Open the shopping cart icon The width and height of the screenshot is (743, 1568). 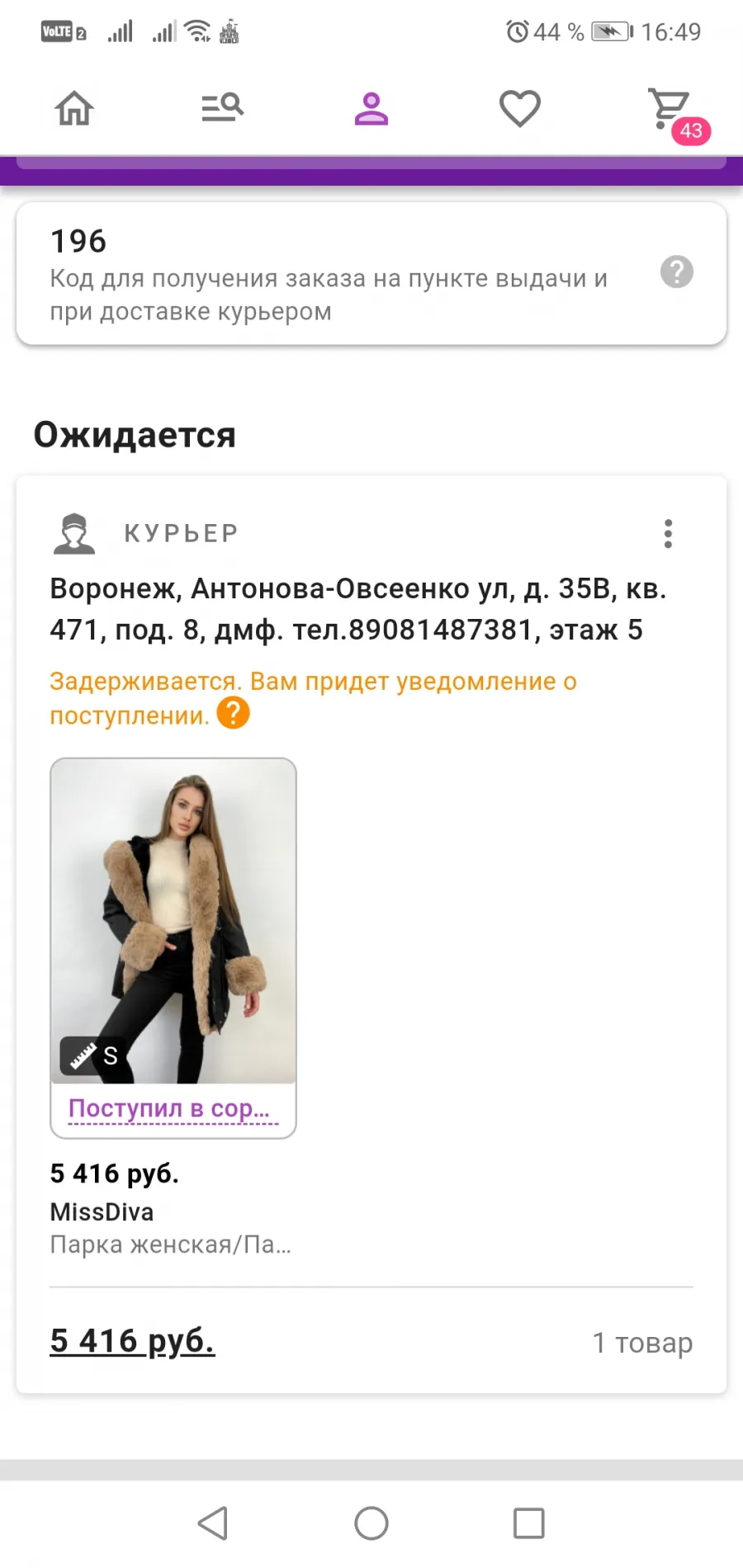coord(669,108)
